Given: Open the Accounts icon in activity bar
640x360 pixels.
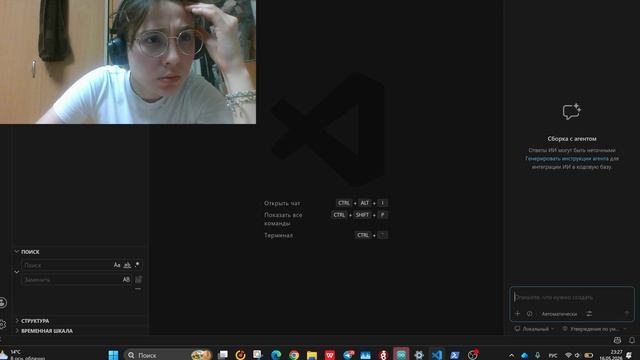Looking at the screenshot, I should [x=3, y=303].
